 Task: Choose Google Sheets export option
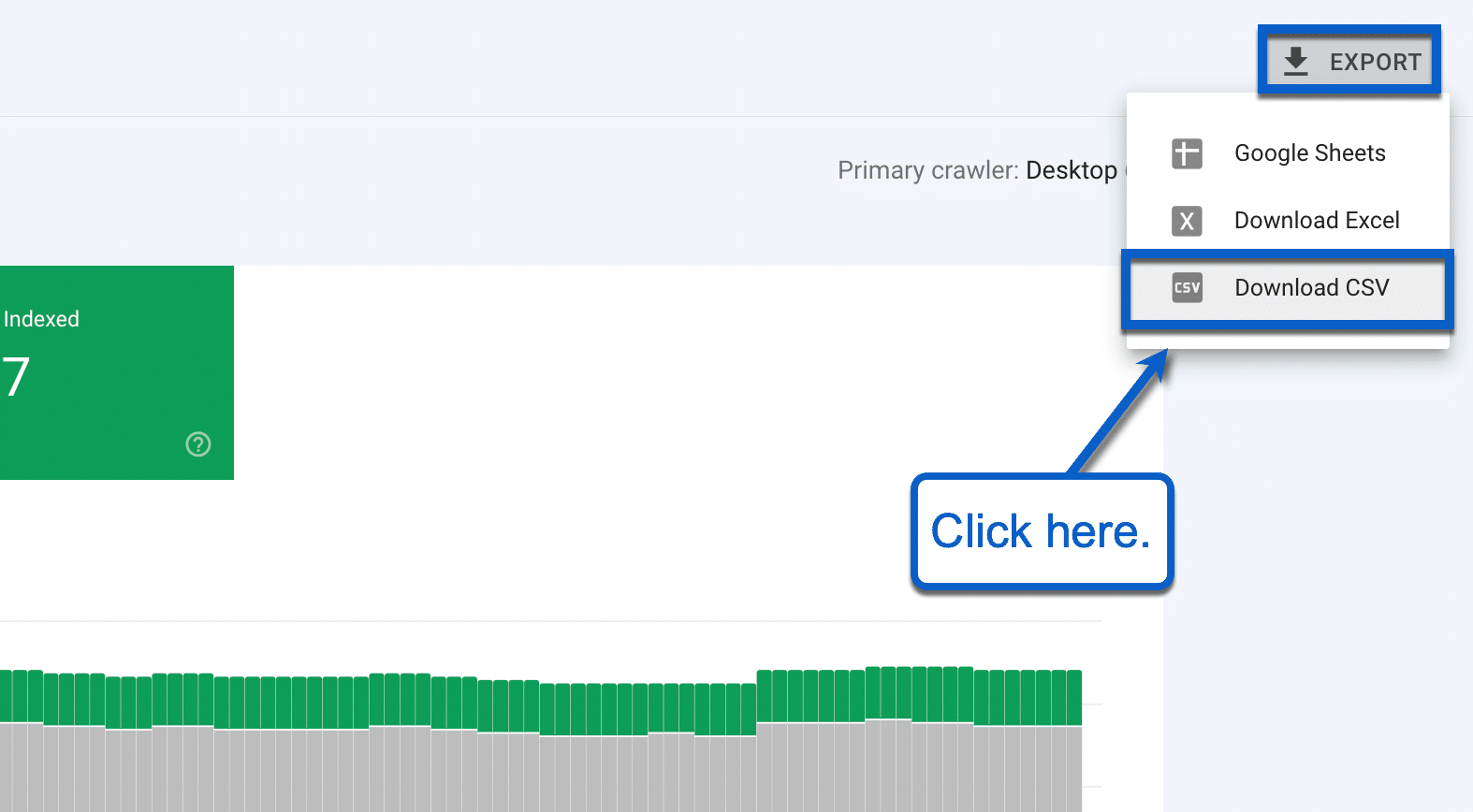[x=1288, y=153]
